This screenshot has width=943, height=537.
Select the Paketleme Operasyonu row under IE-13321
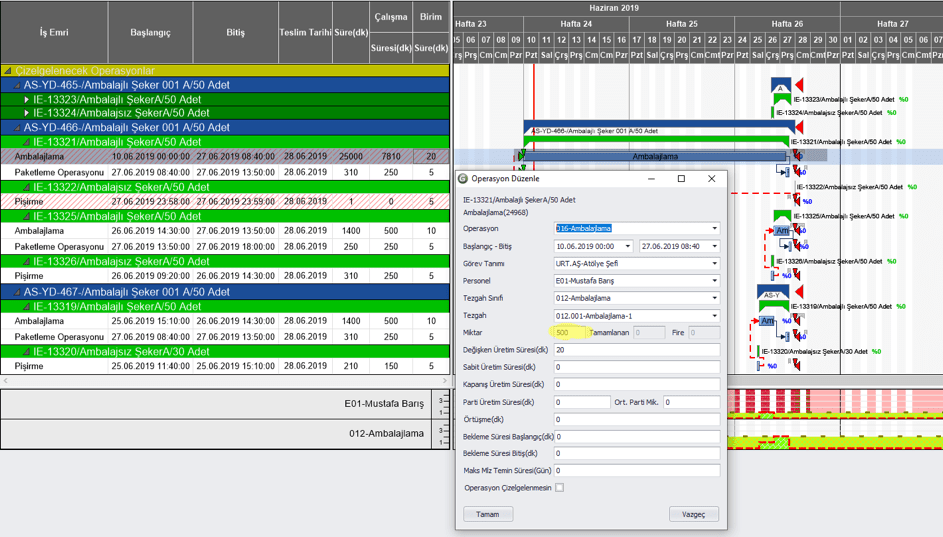click(x=225, y=172)
